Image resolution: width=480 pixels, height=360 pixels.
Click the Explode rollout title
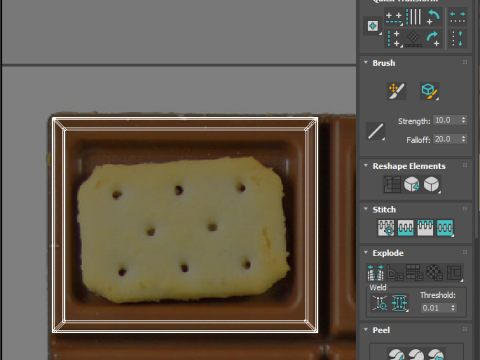pos(388,253)
